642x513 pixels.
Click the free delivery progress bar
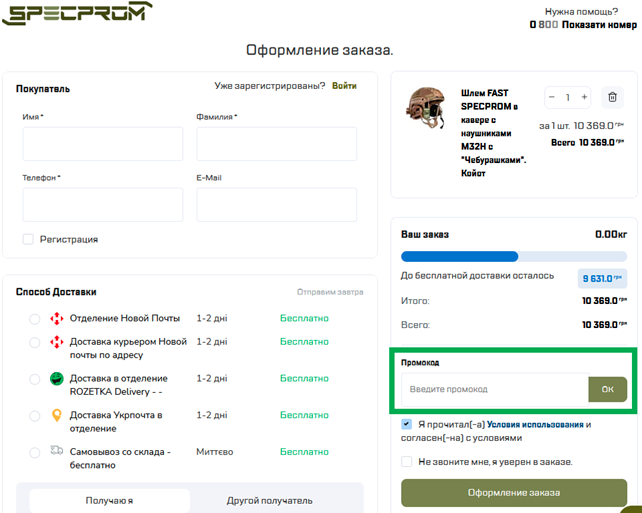point(514,257)
